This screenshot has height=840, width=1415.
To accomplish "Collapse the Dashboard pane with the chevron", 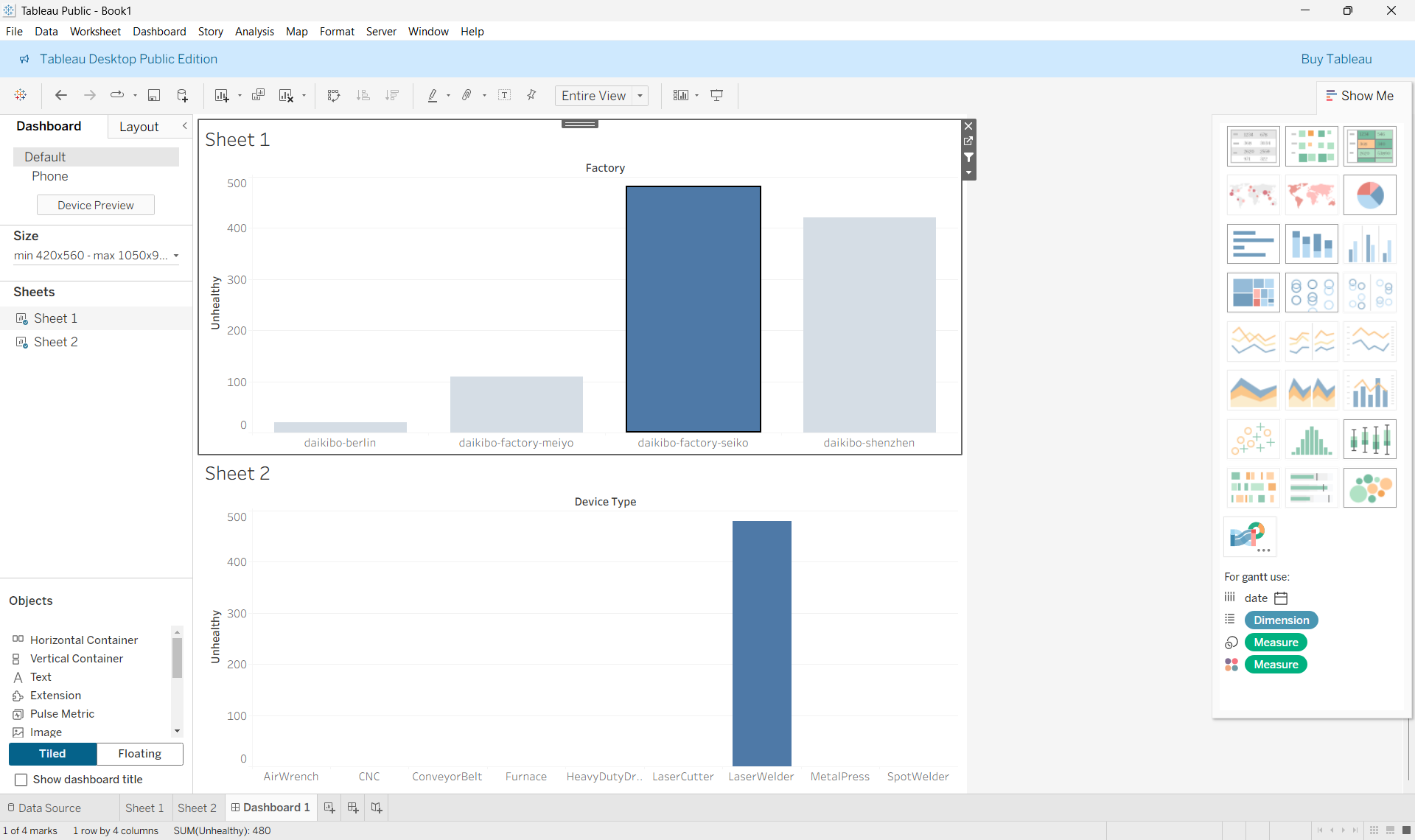I will 185,125.
